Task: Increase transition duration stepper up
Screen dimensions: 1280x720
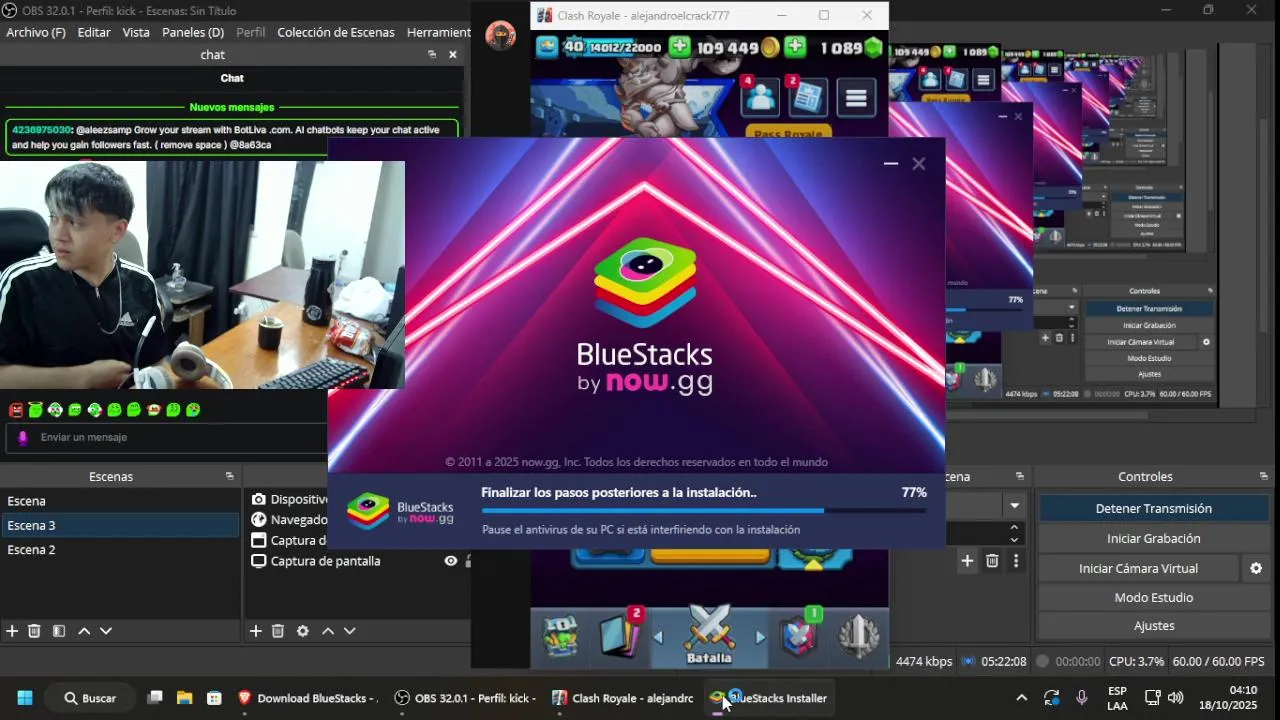Action: (x=1014, y=528)
